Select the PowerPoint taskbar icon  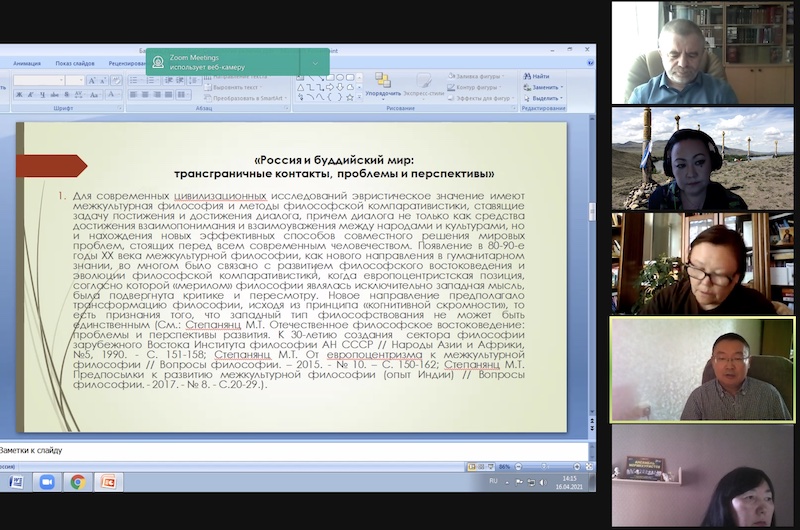click(107, 482)
